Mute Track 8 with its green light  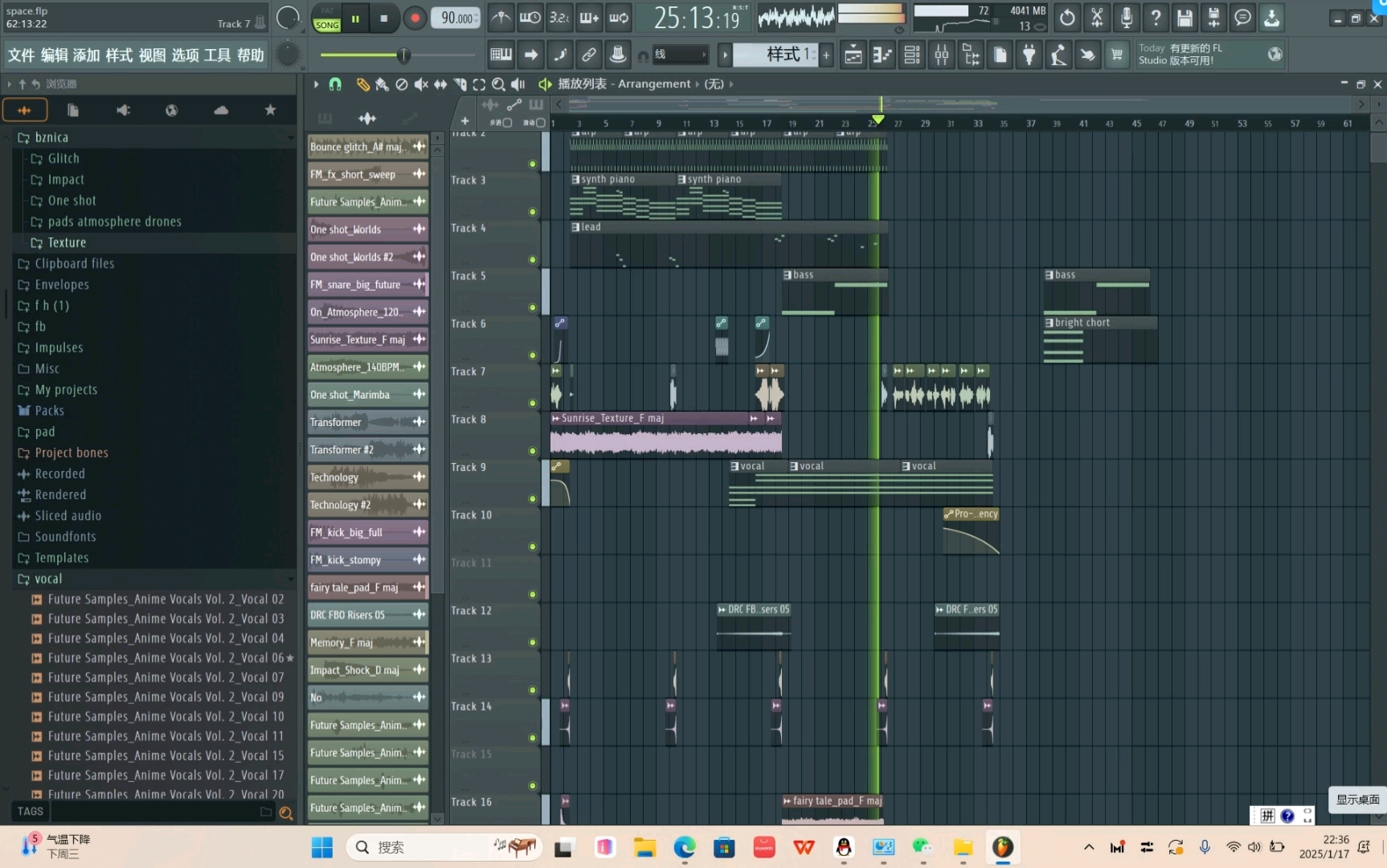coord(532,451)
